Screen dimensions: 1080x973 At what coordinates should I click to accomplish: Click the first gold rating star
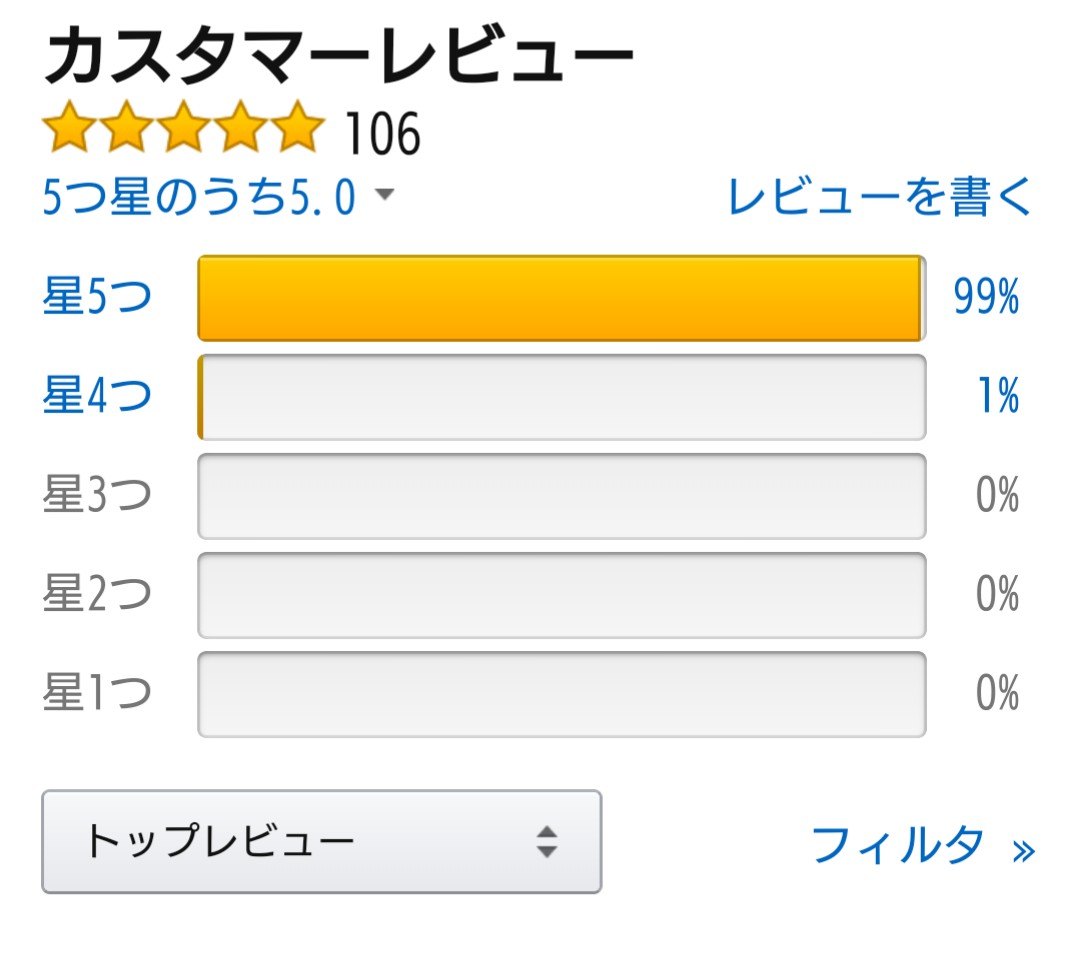(x=70, y=126)
